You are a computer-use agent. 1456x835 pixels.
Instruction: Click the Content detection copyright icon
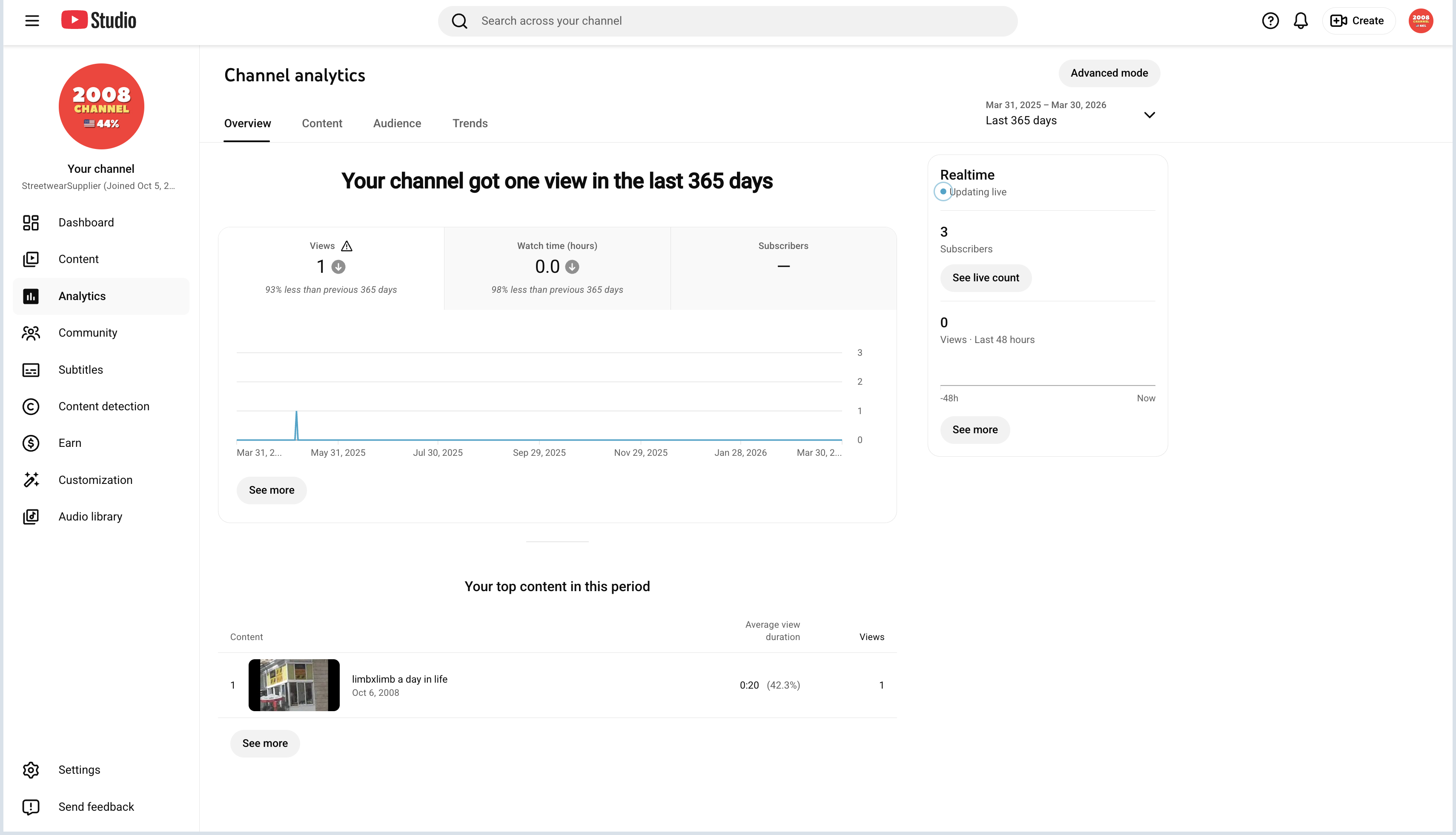tap(31, 406)
